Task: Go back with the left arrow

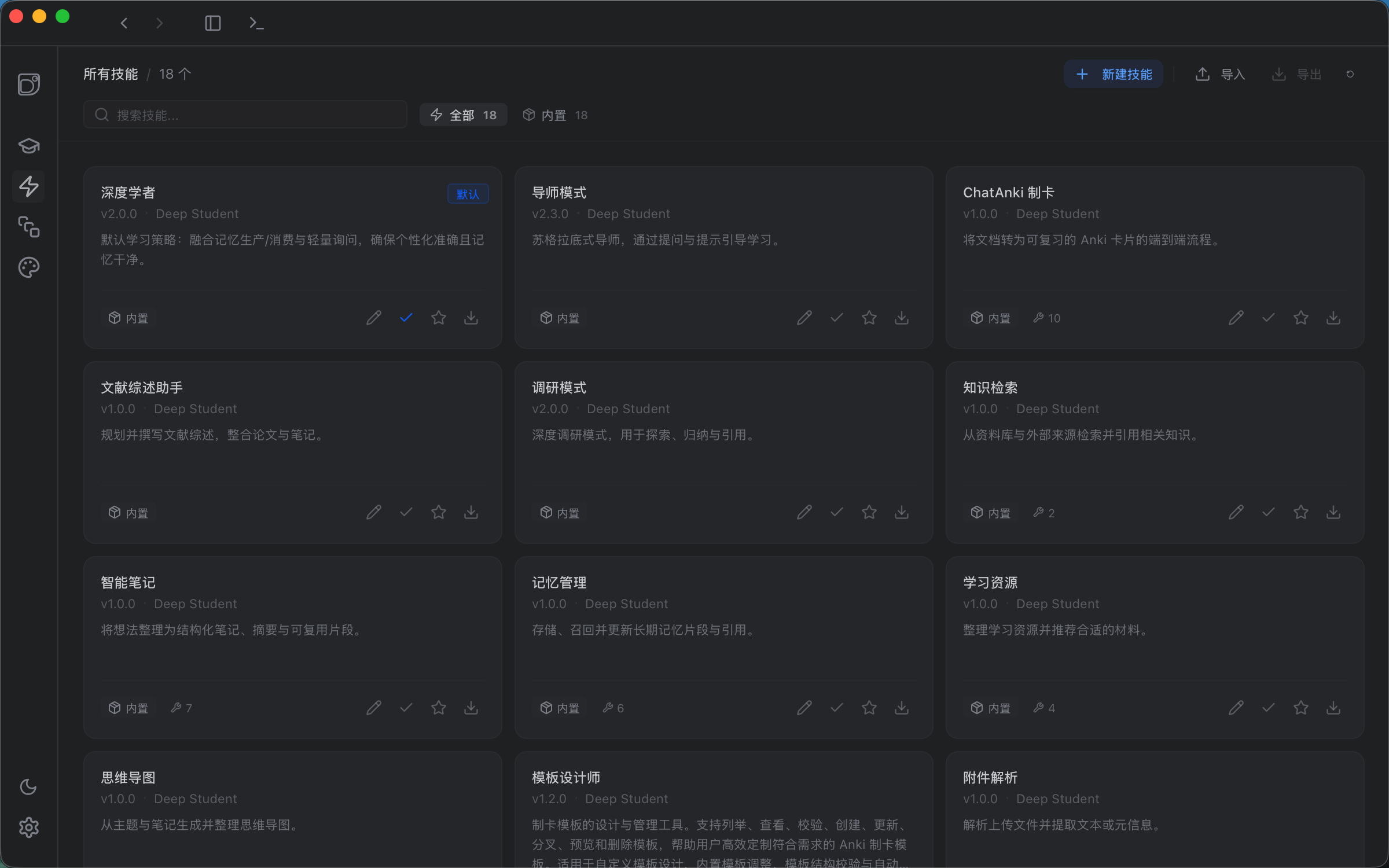Action: 124,23
